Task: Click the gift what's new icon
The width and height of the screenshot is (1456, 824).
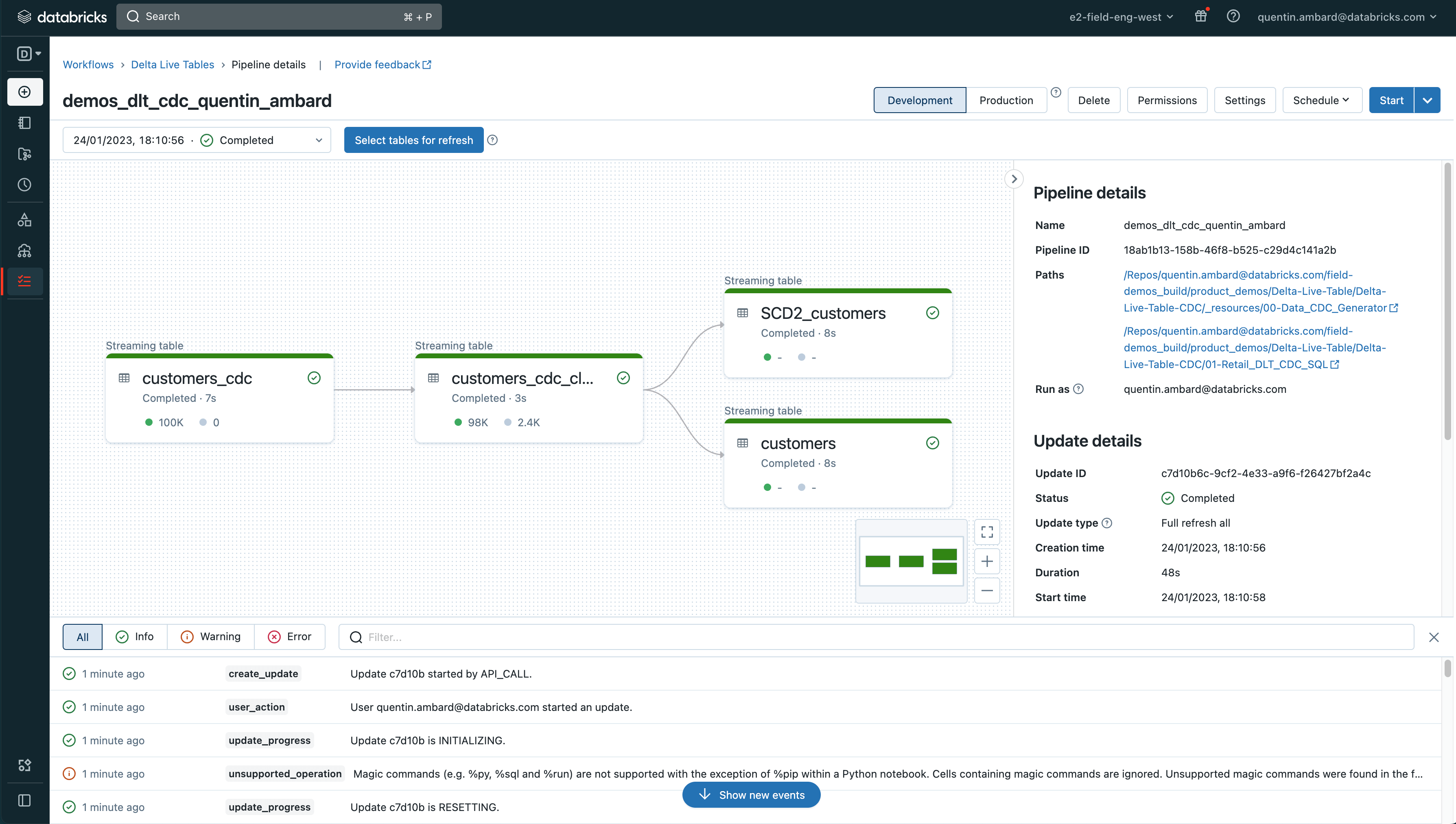Action: tap(1201, 16)
